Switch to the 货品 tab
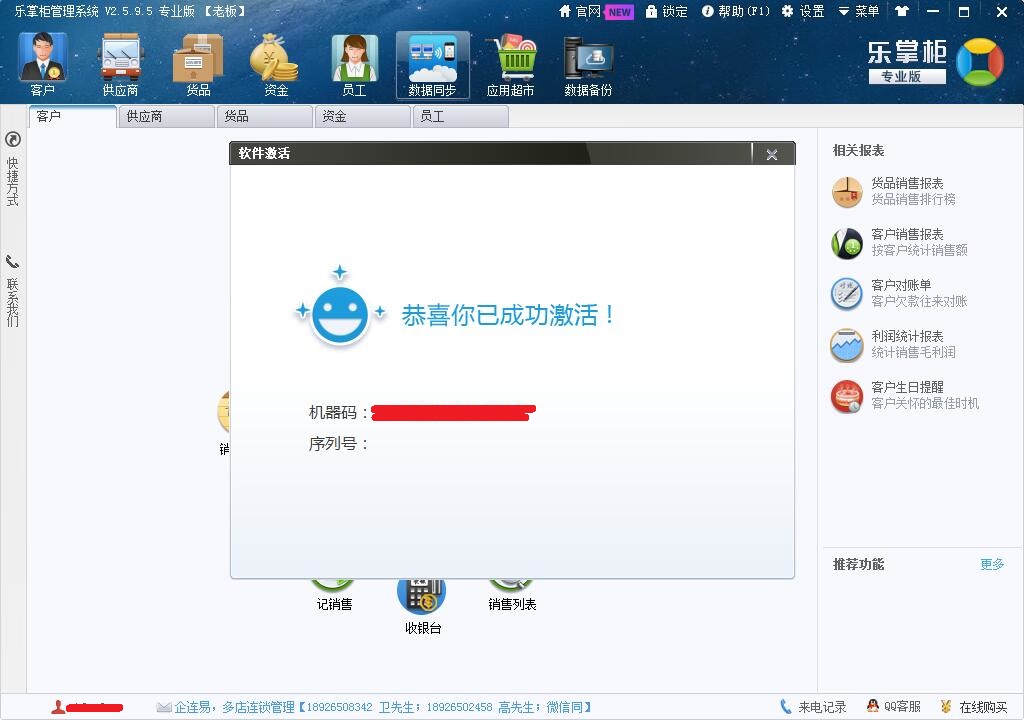 (264, 116)
